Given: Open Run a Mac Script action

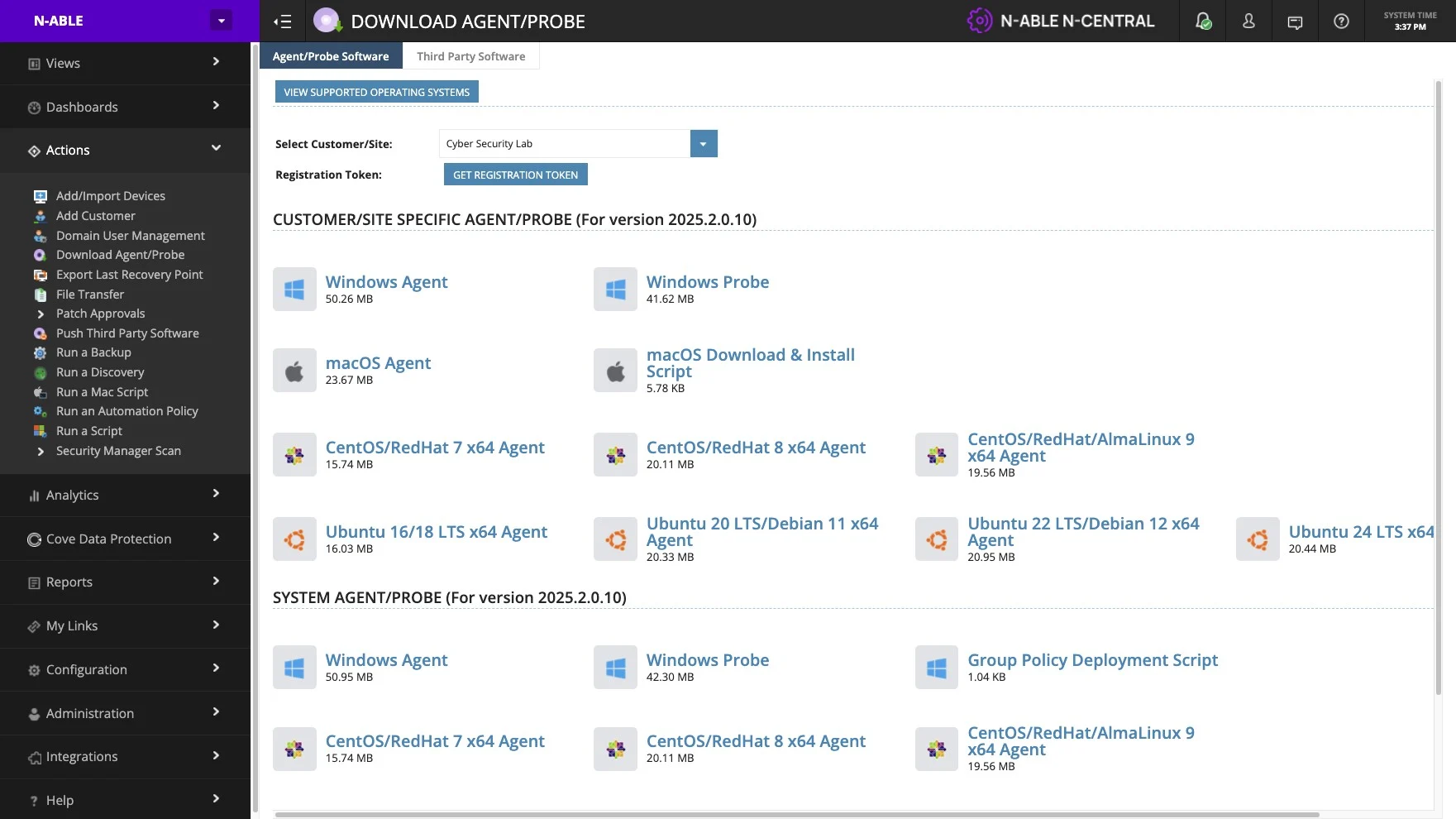Looking at the screenshot, I should [x=103, y=392].
